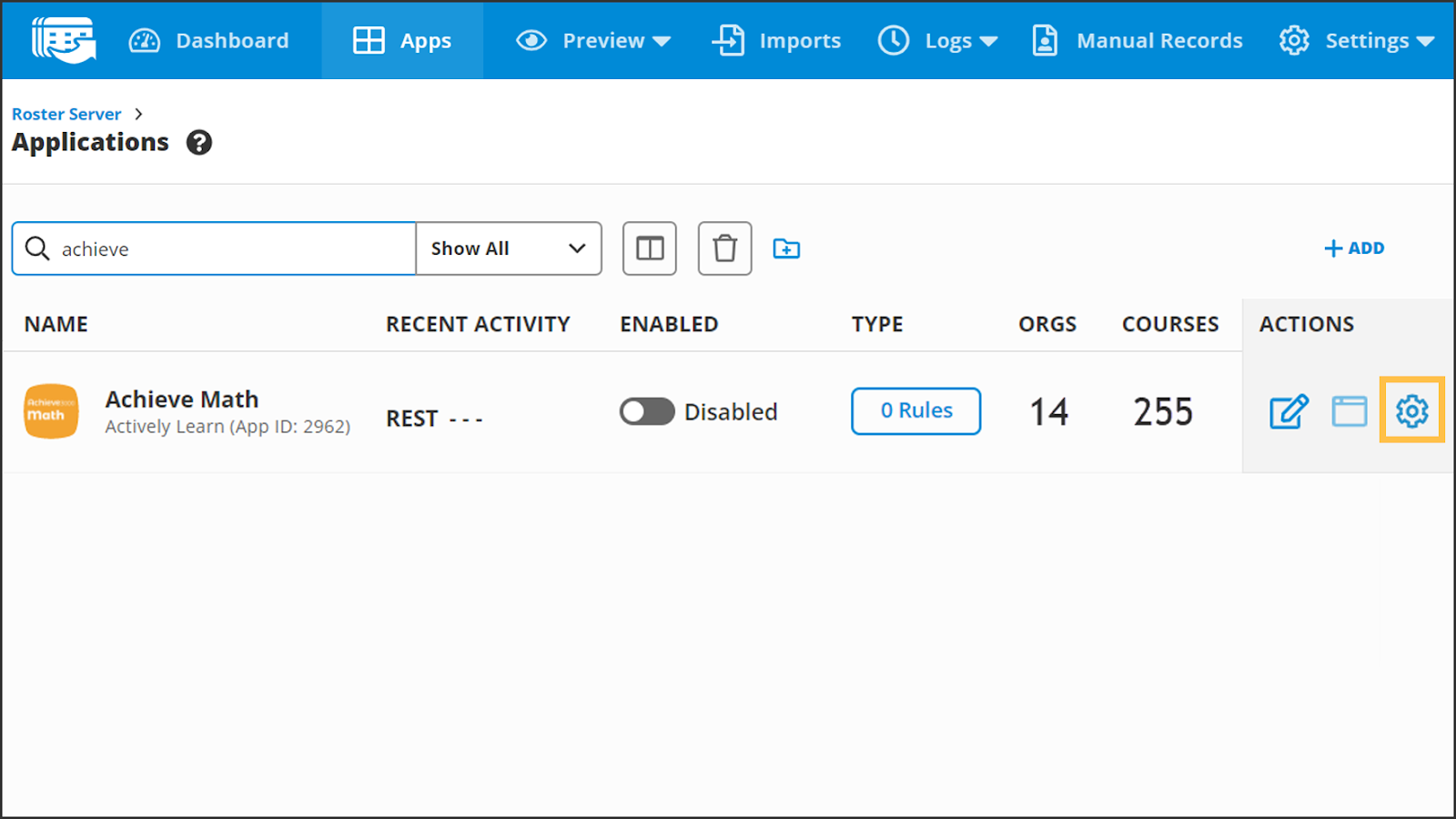Image resolution: width=1456 pixels, height=819 pixels.
Task: Open the 0 Rules button
Action: coord(916,411)
